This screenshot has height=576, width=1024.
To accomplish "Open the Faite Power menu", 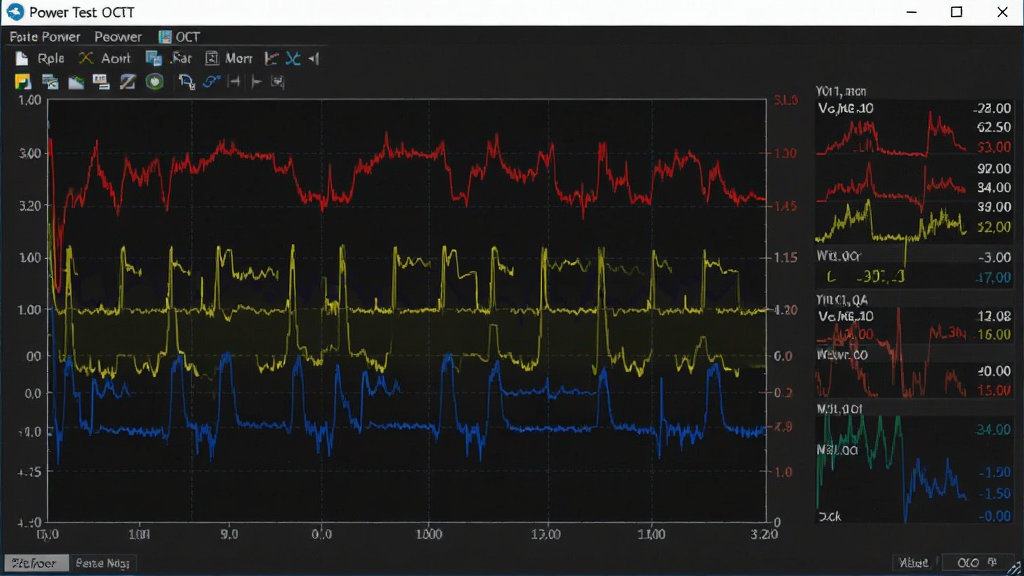I will click(45, 37).
